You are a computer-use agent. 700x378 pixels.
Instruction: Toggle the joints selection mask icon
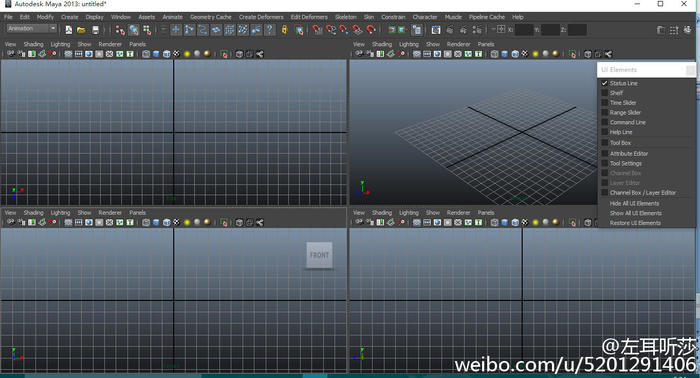pyautogui.click(x=189, y=30)
